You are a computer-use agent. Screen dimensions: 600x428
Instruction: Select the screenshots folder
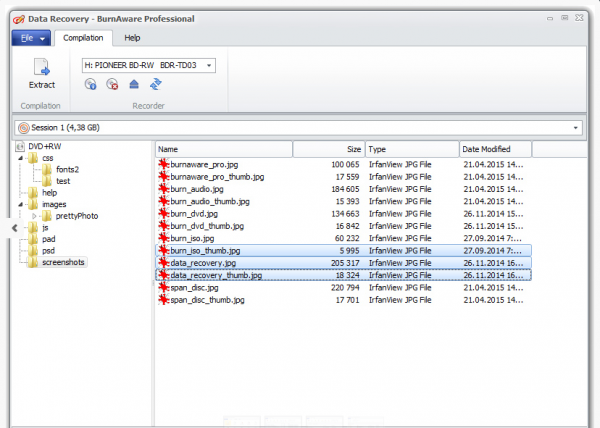click(x=63, y=262)
